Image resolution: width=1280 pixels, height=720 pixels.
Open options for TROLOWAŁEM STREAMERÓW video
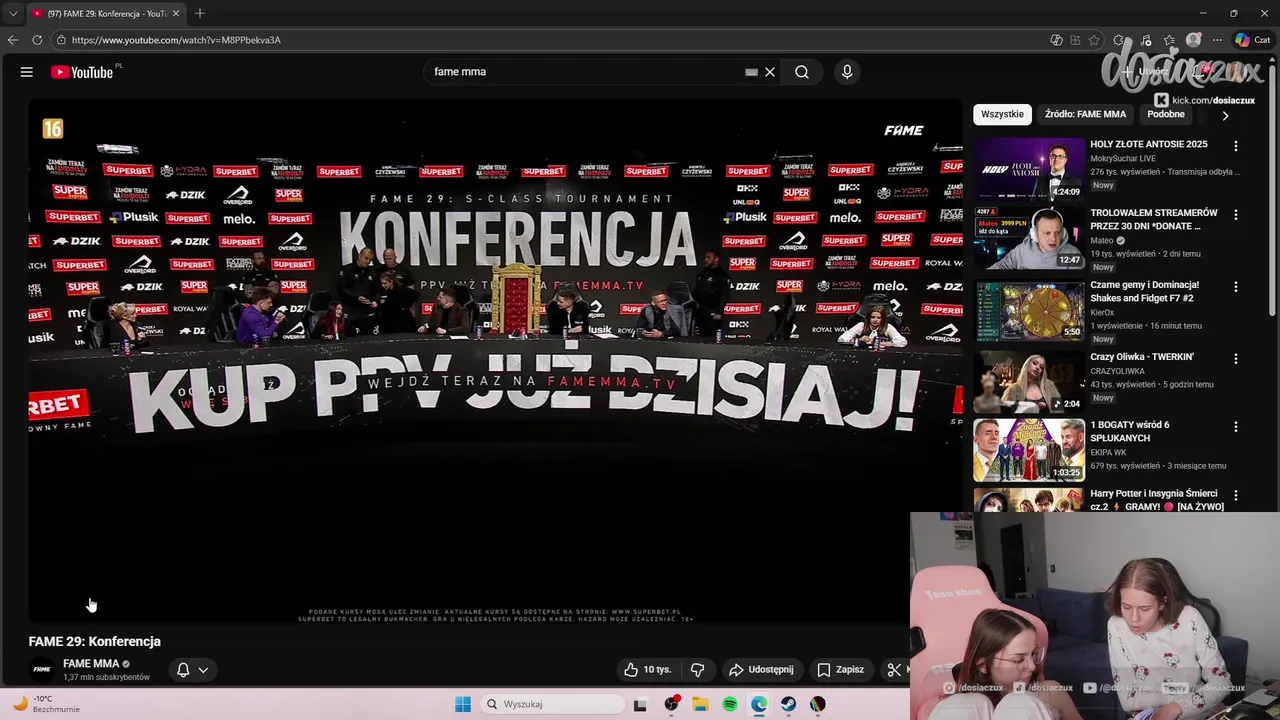[x=1236, y=215]
